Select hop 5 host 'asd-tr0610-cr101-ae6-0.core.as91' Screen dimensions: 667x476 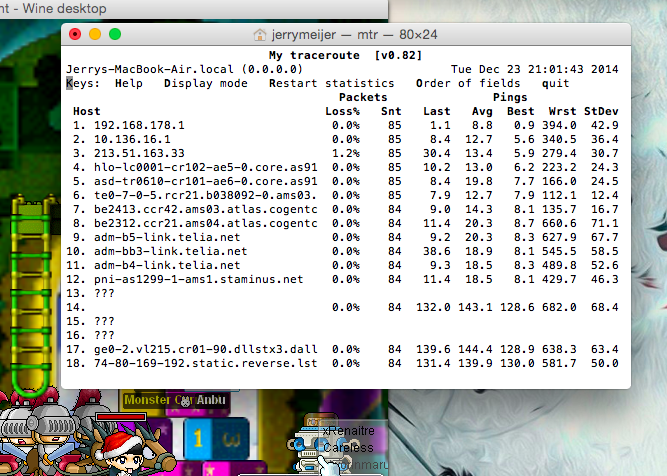point(205,182)
